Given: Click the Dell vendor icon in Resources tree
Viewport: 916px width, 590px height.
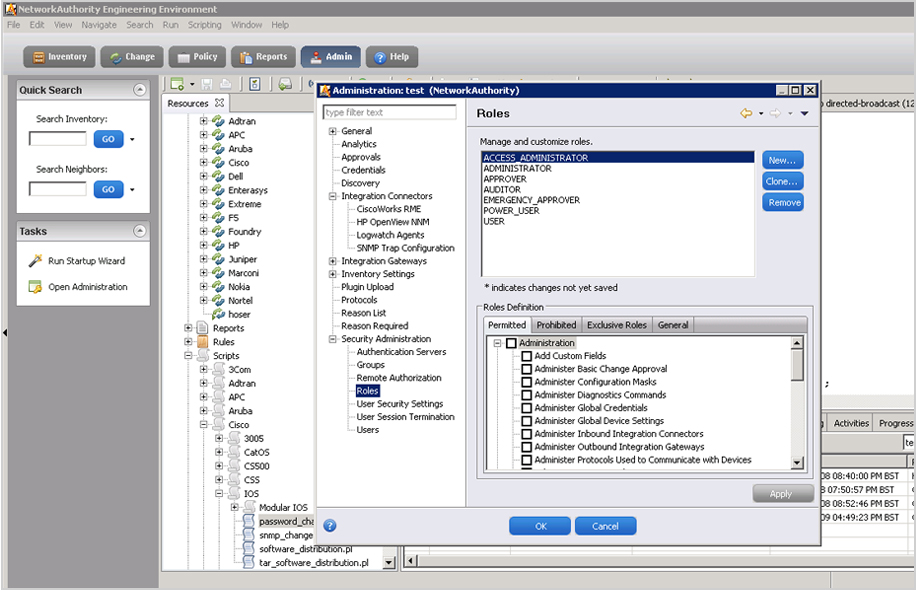Looking at the screenshot, I should pos(218,176).
